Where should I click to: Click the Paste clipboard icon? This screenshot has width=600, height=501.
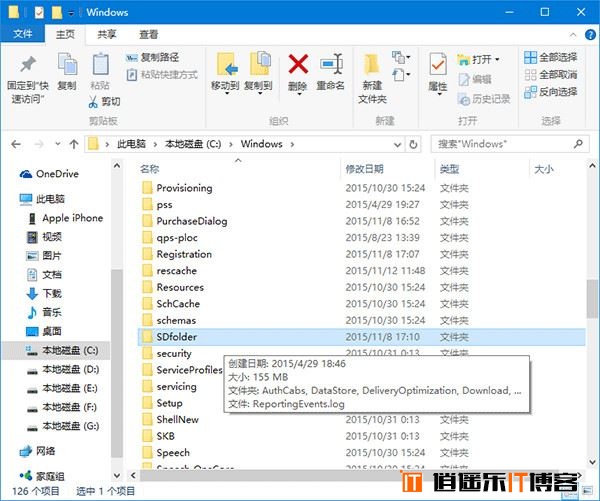coord(101,64)
